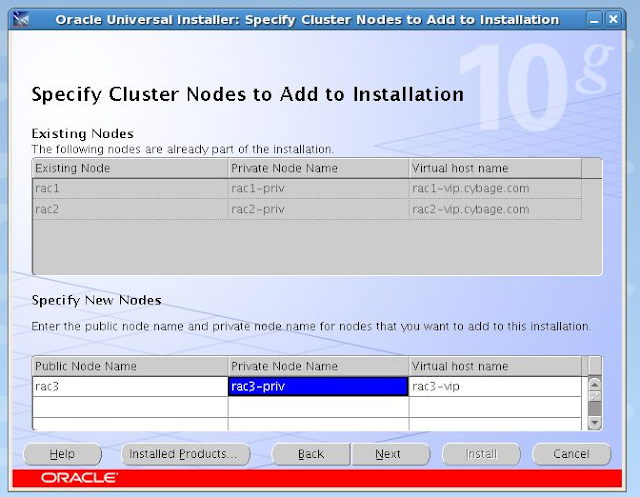Select existing node rac1 cell
Screen dimensions: 640x497
pyautogui.click(x=130, y=189)
